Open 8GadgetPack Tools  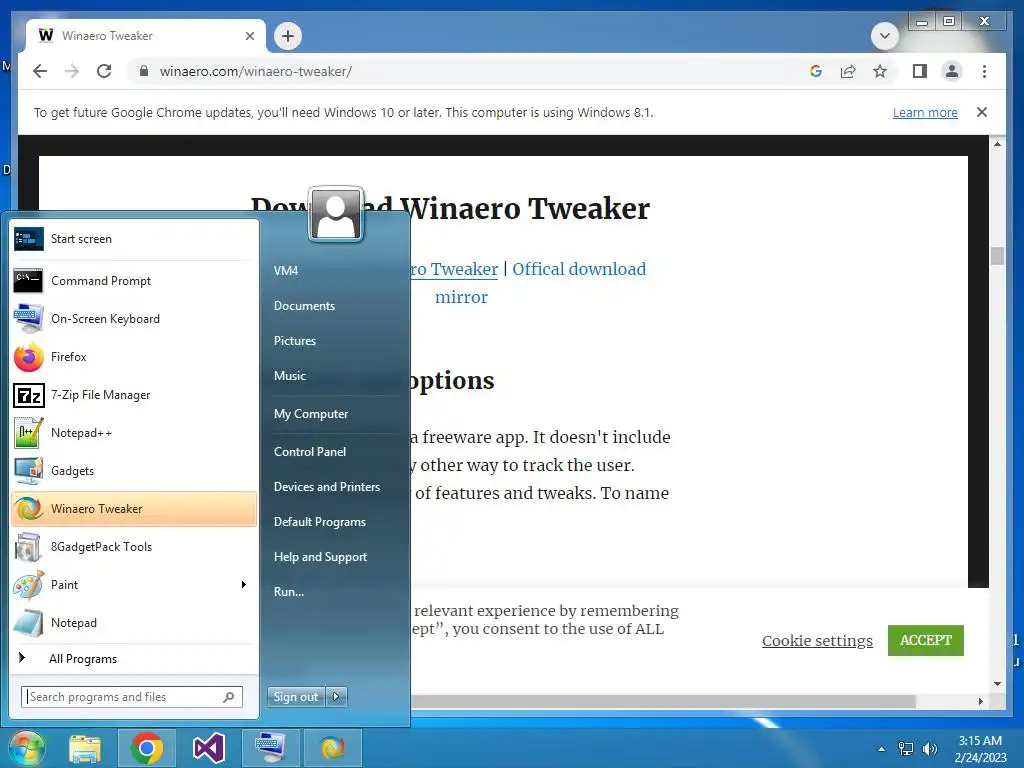click(x=134, y=547)
